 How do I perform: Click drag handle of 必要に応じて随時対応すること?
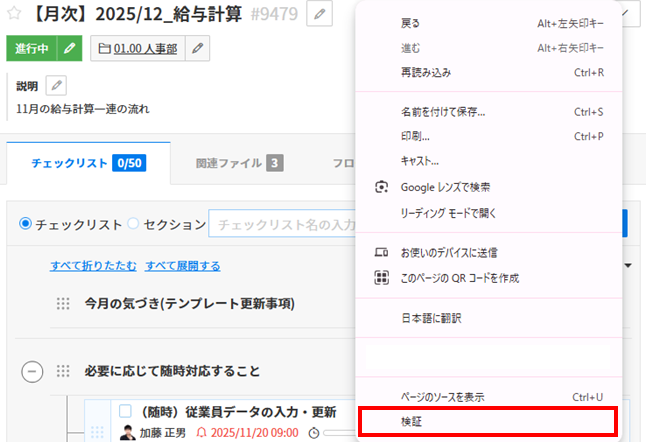(x=64, y=371)
